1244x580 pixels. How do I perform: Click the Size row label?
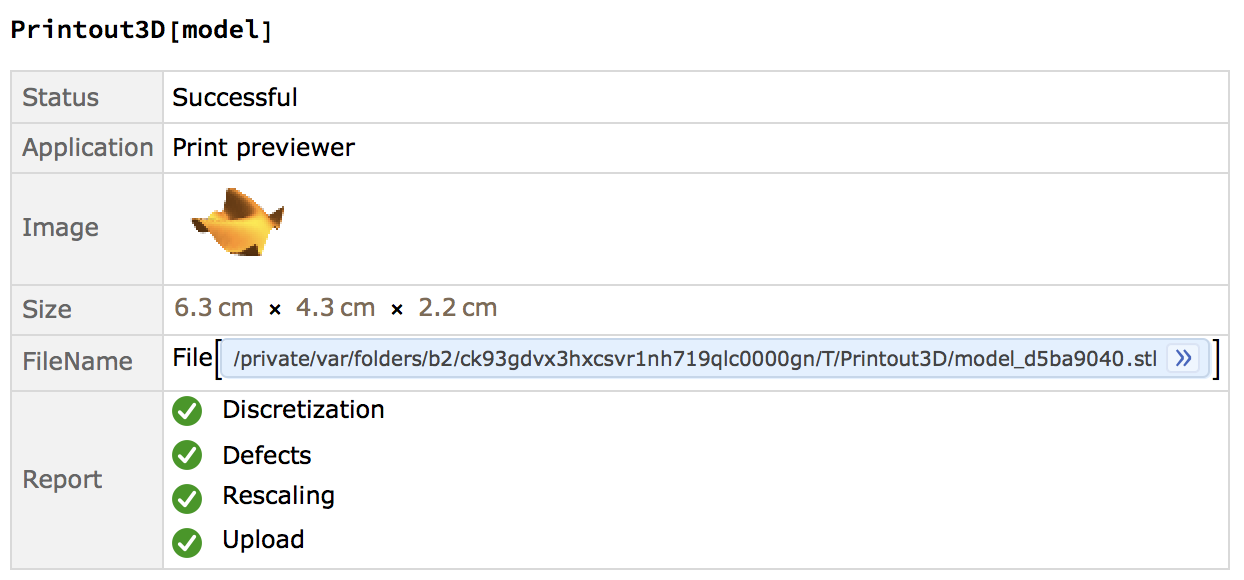pyautogui.click(x=47, y=309)
